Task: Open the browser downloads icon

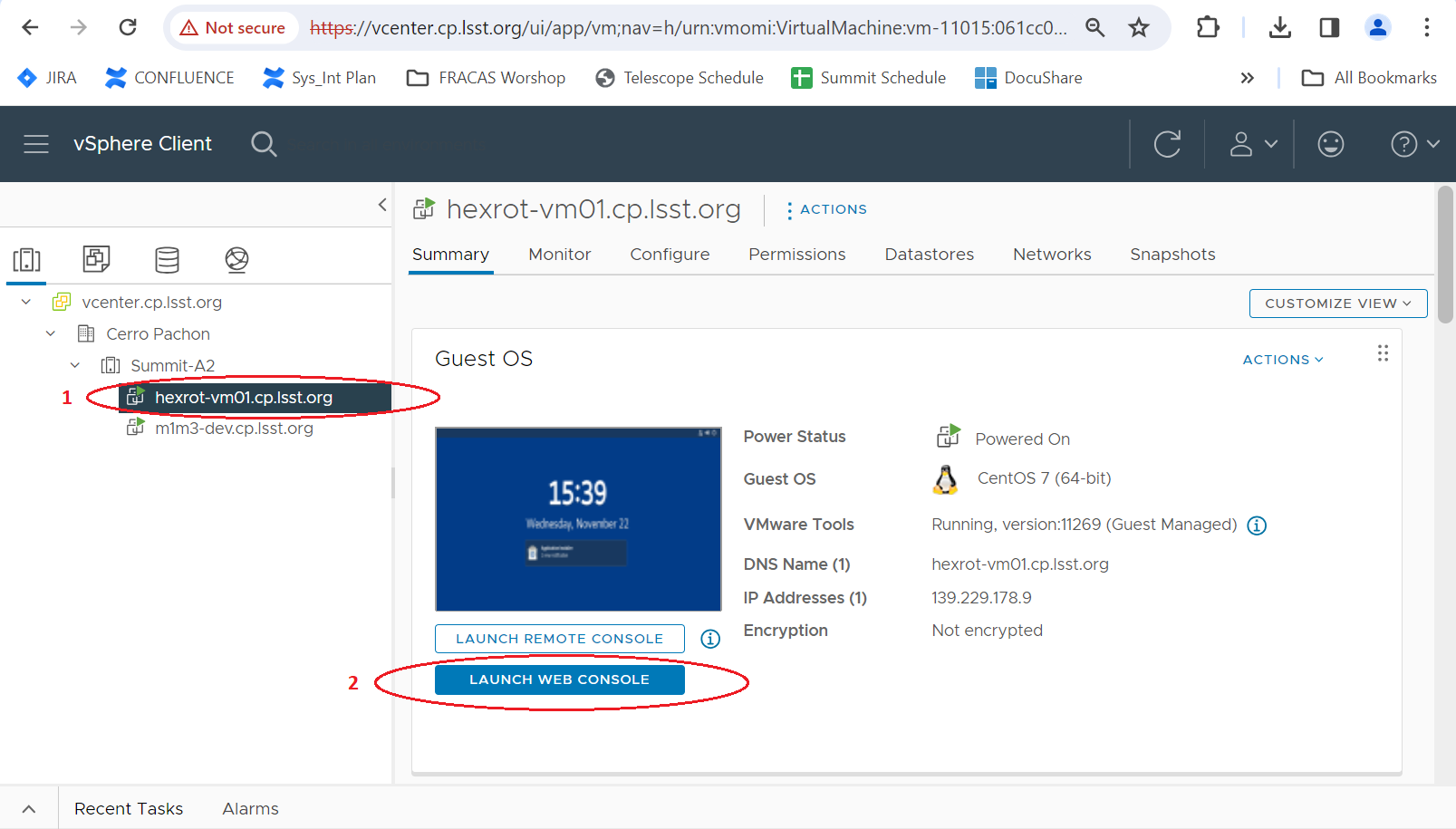Action: [x=1279, y=28]
